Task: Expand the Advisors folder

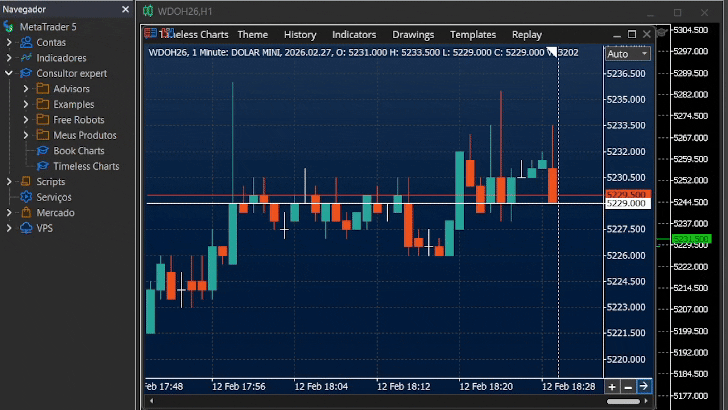Action: click(26, 89)
